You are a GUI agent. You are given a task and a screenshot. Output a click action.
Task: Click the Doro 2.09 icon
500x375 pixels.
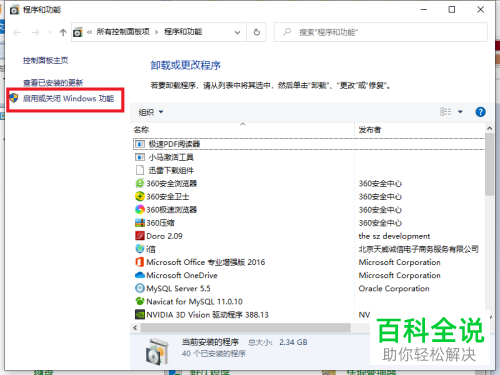click(x=140, y=236)
